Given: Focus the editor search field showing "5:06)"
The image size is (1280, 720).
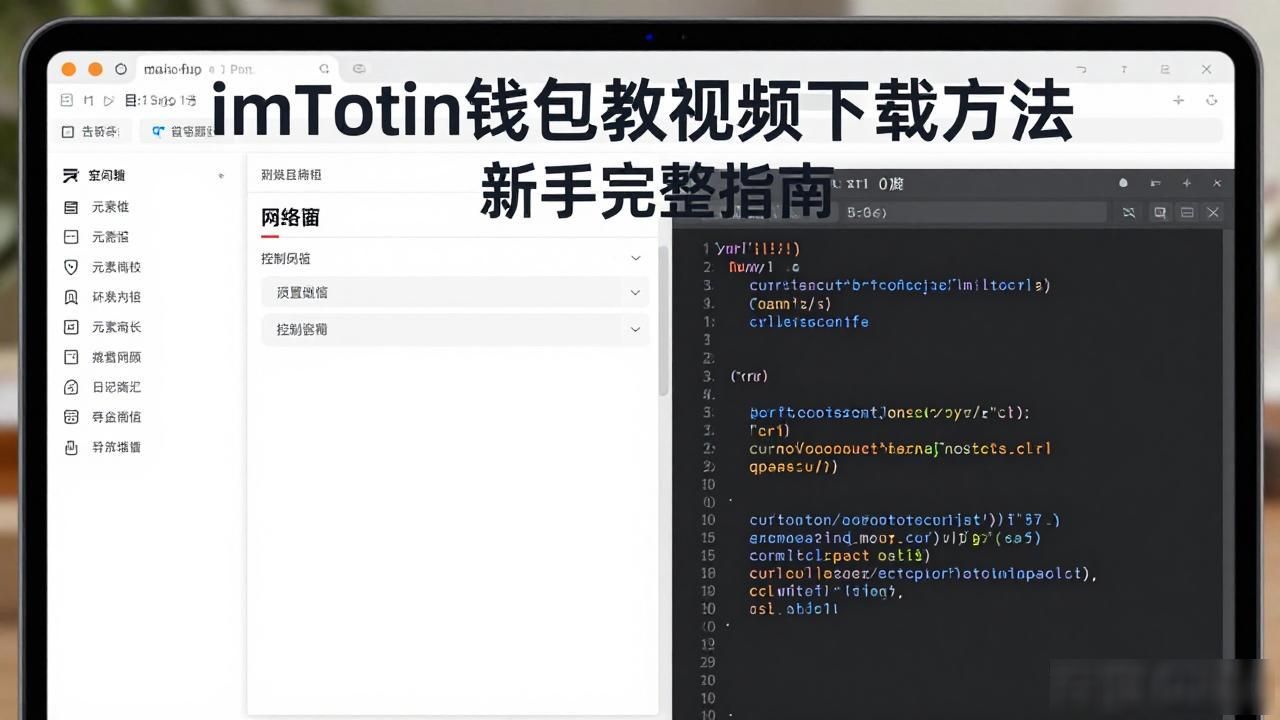Looking at the screenshot, I should point(975,212).
